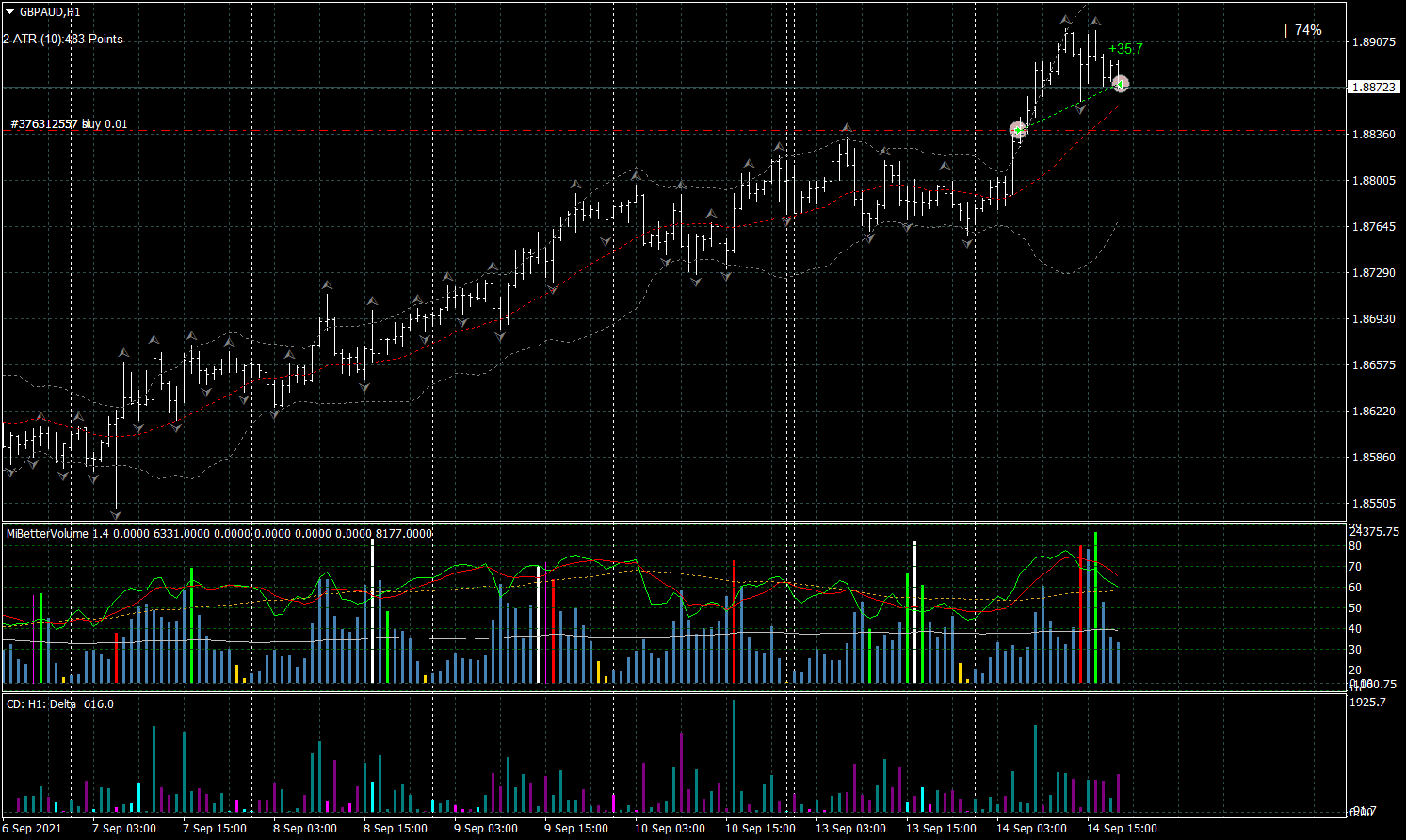This screenshot has height=840, width=1406.
Task: Select the "2 ATR (10):483 Points" label
Action: click(63, 40)
